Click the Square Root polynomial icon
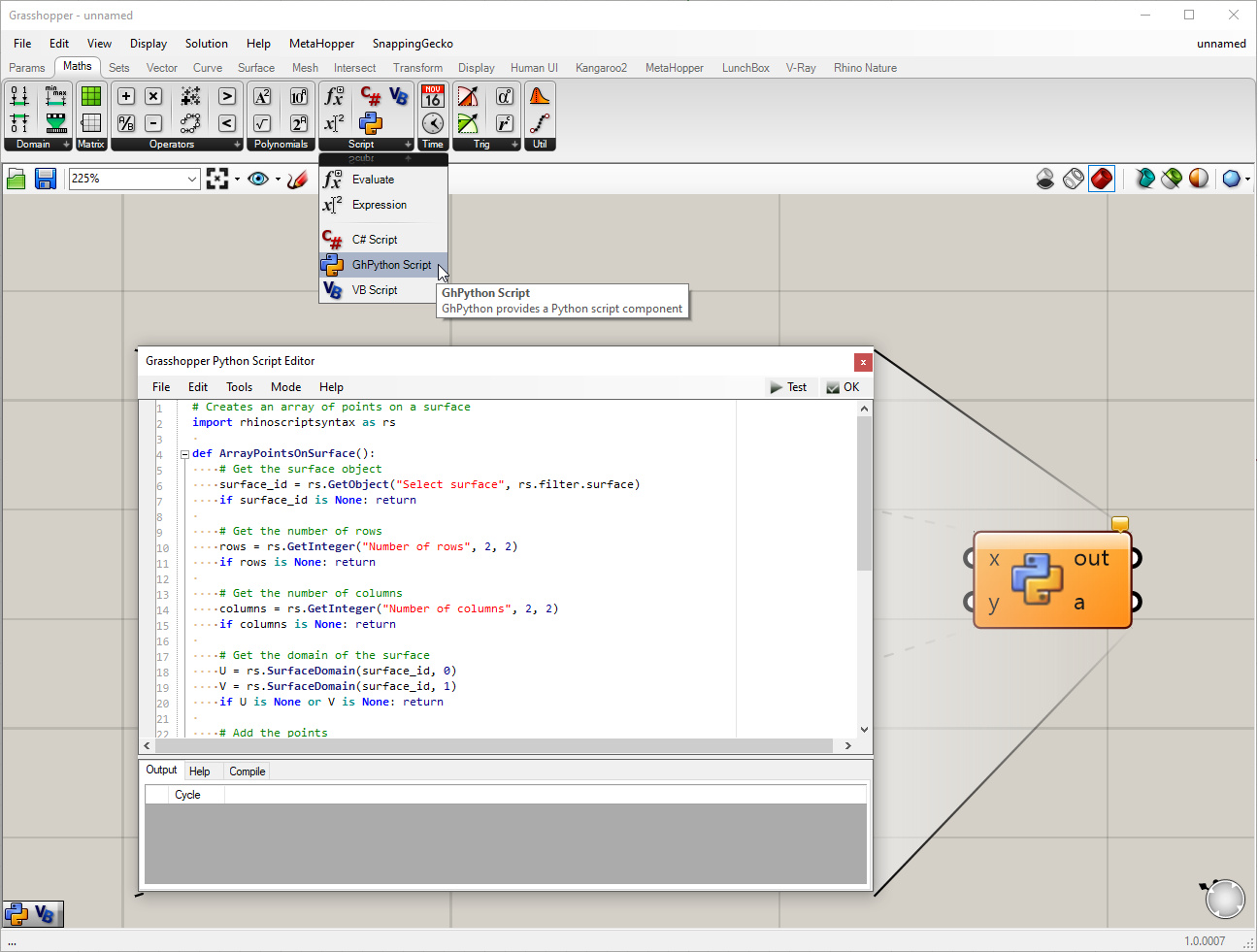 click(262, 123)
